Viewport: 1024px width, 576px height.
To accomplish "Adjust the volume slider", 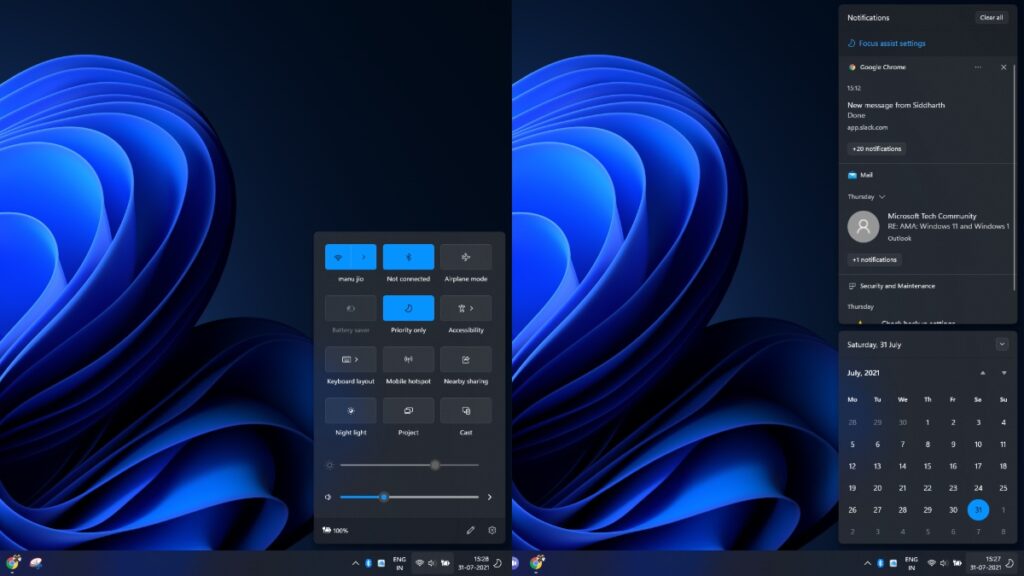I will (385, 496).
